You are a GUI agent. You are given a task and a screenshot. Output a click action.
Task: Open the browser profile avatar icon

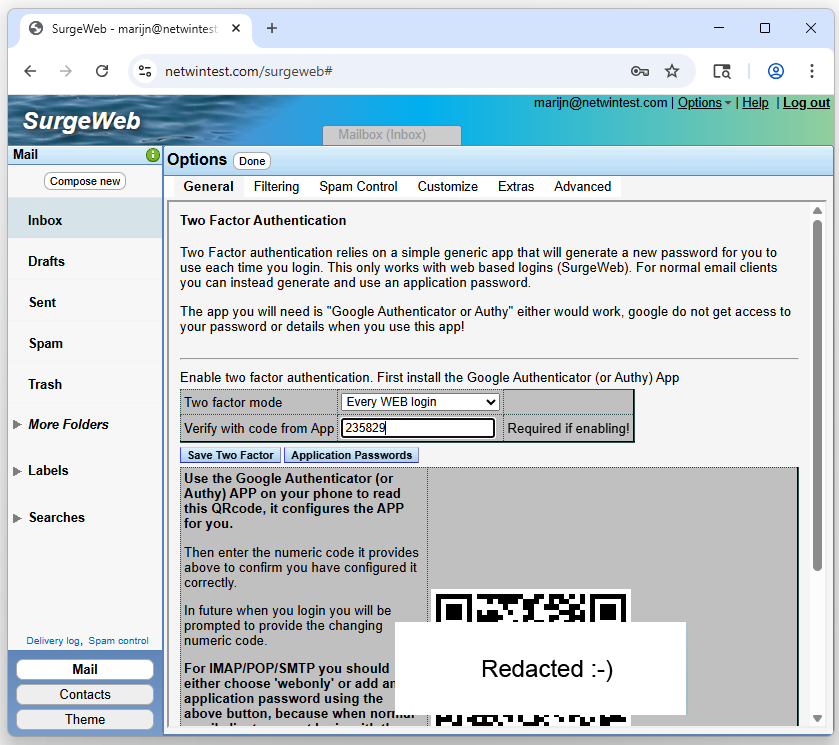coord(775,71)
